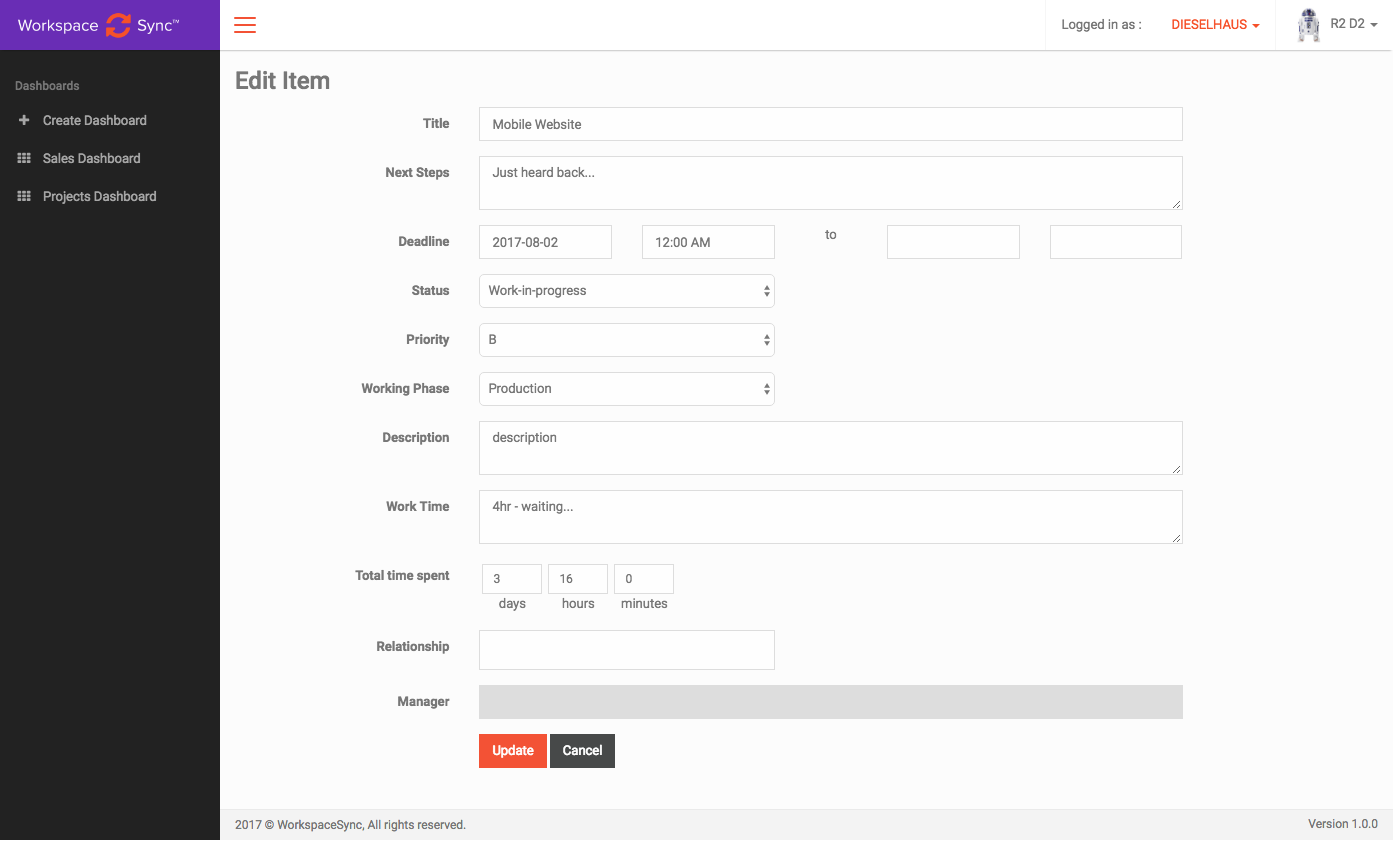Open the Sales Dashboard menu item

(91, 158)
